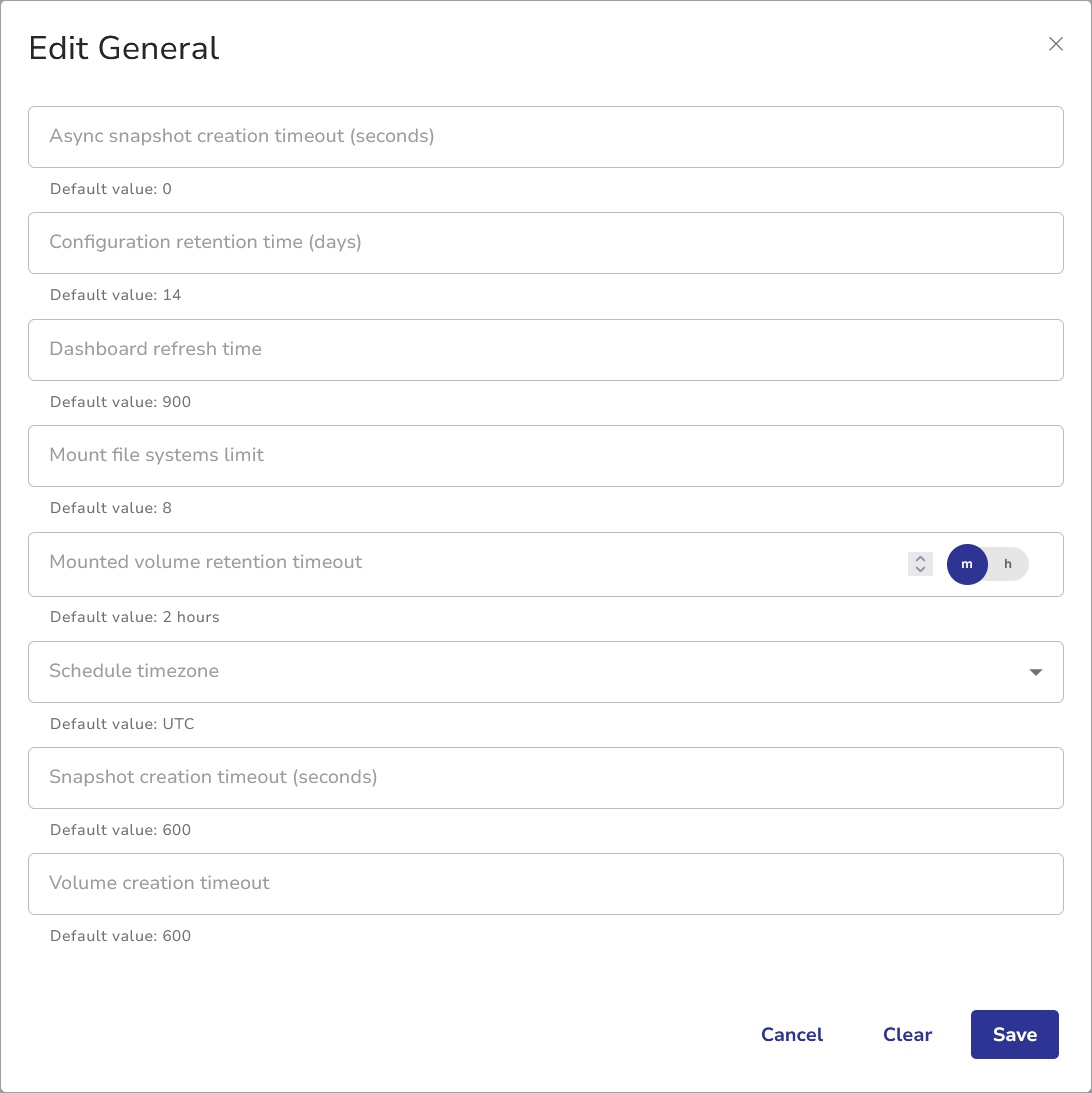1092x1093 pixels.
Task: Switch timeout unit to hours 'h'
Action: pyautogui.click(x=1008, y=564)
